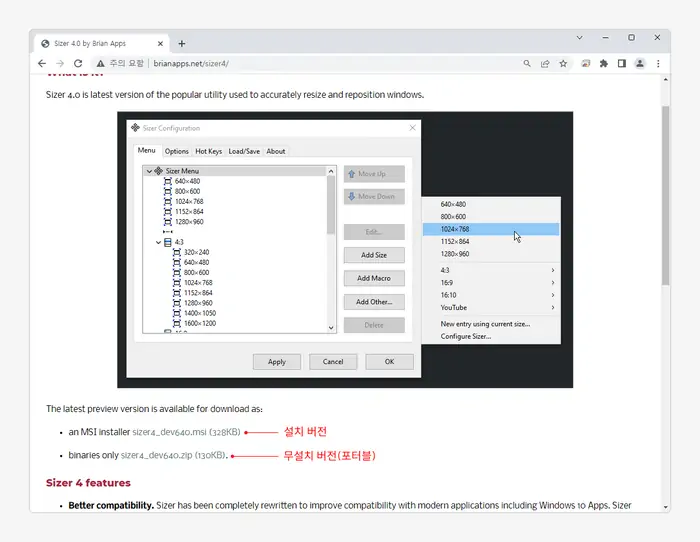Switch to the Hot Keys tab
The height and width of the screenshot is (542, 700).
[x=208, y=151]
